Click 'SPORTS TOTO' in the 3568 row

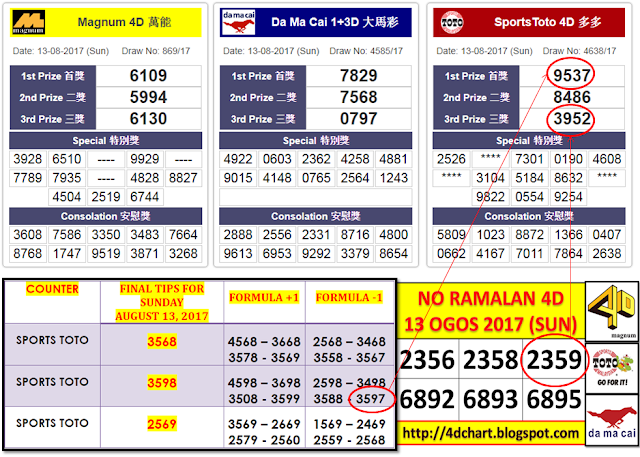pos(52,340)
